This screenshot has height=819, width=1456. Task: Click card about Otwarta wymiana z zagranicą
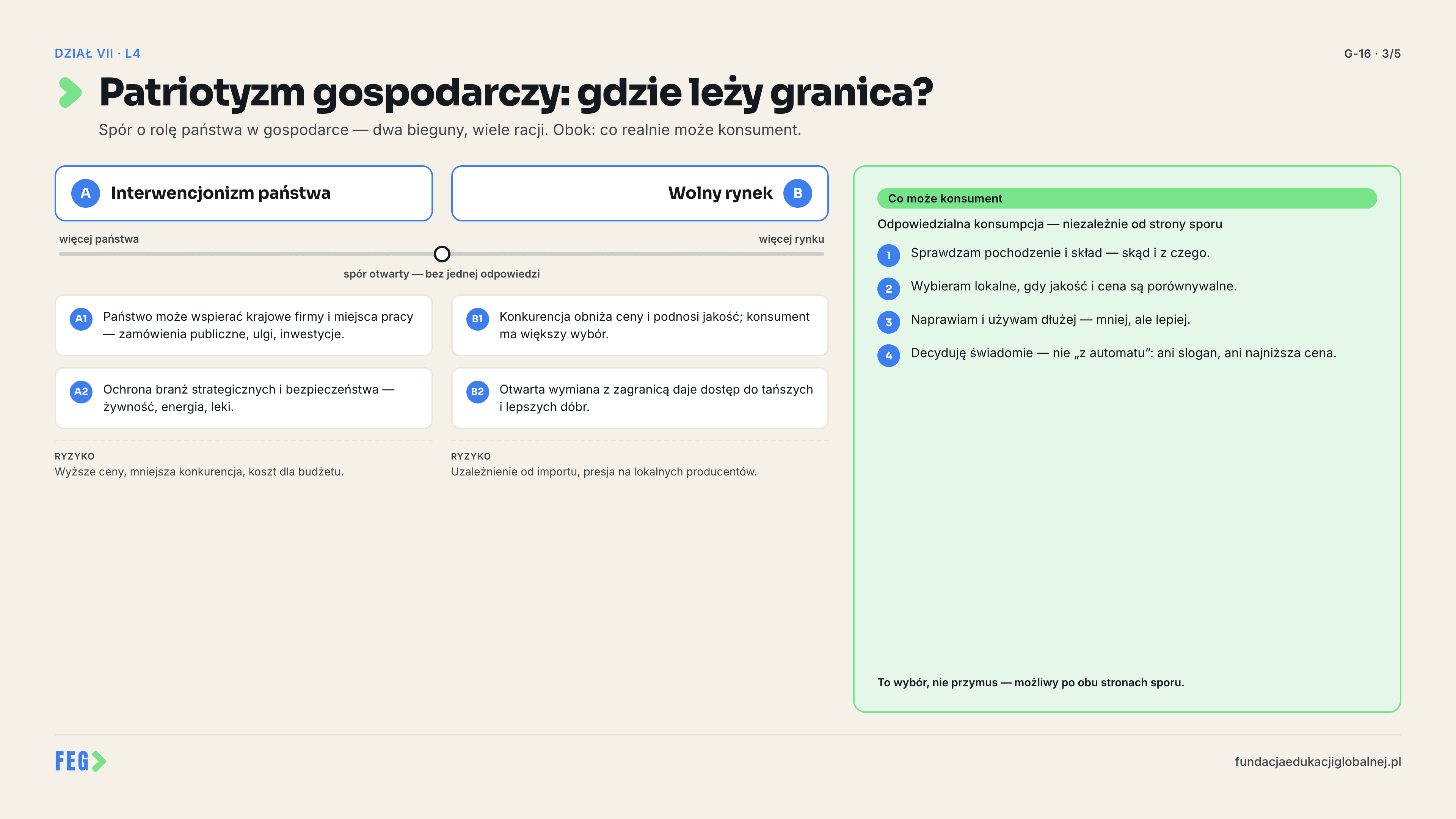[x=640, y=399]
